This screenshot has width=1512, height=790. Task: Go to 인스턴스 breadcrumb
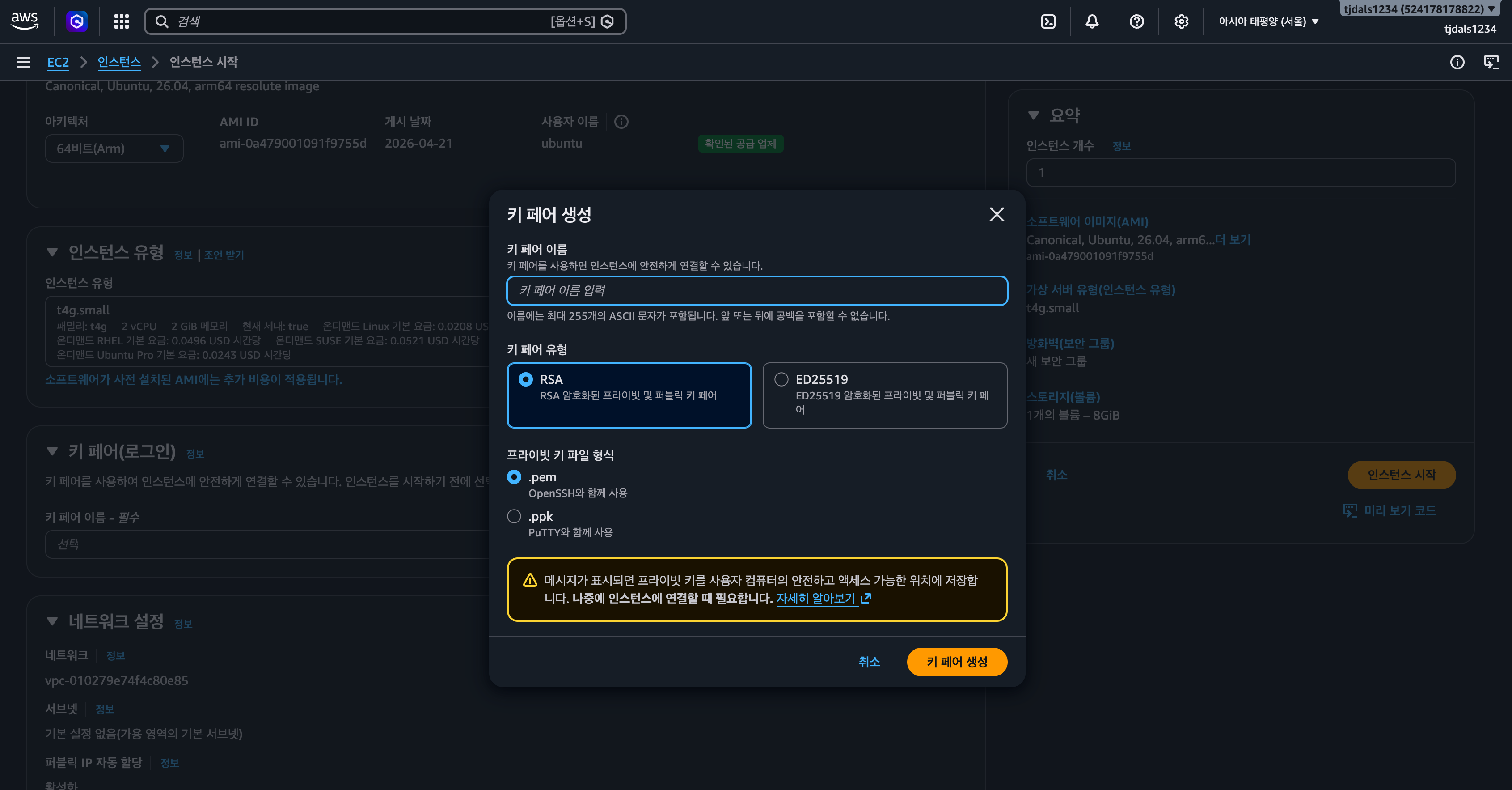pyautogui.click(x=118, y=62)
